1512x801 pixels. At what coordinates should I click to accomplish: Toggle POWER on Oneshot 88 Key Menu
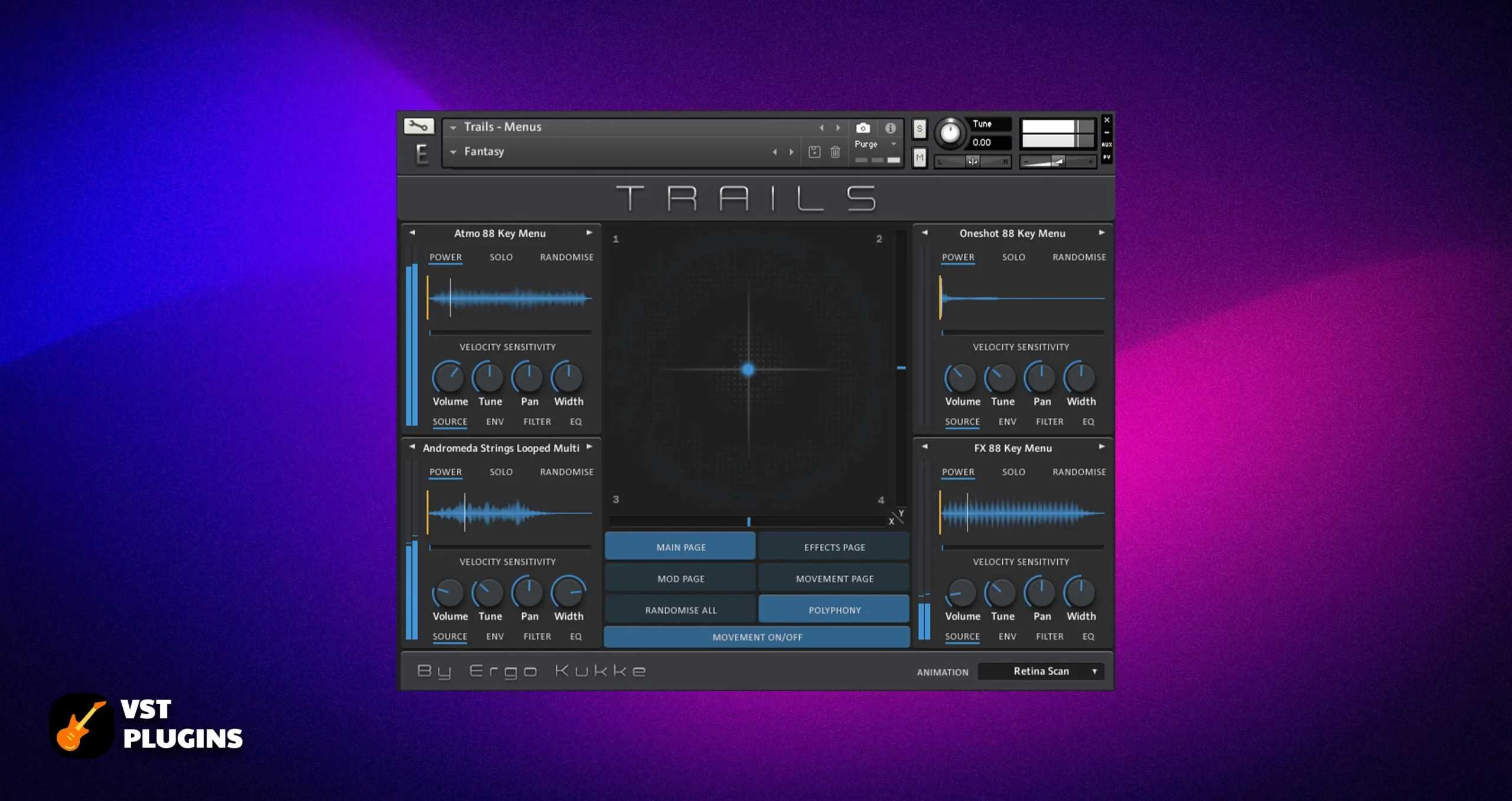pos(958,257)
